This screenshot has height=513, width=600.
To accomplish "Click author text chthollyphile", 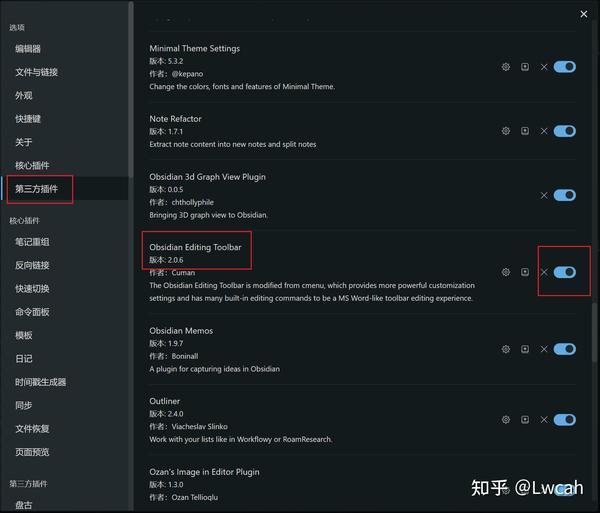I will coord(192,202).
